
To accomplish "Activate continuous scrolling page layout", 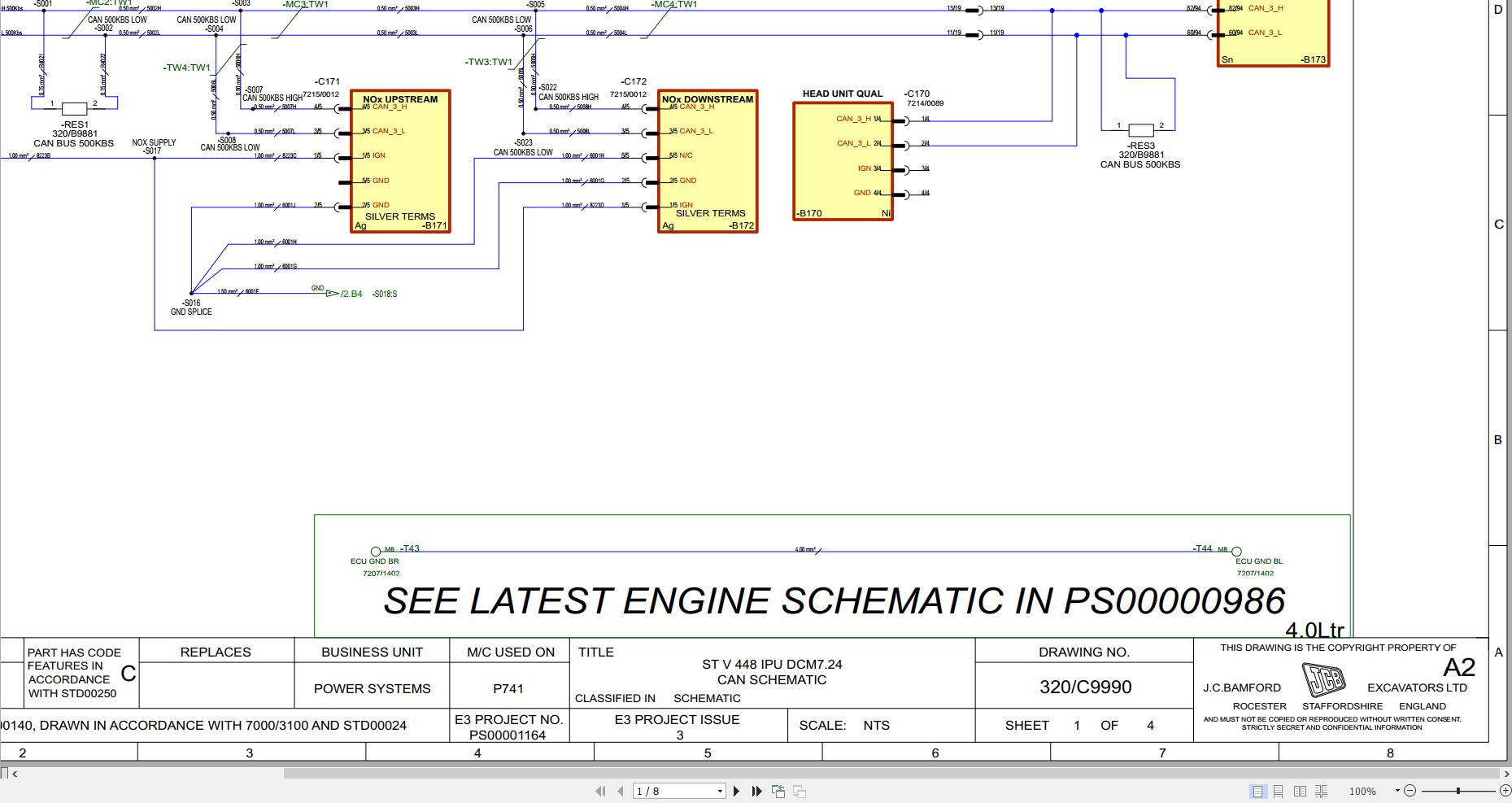I will click(1279, 791).
